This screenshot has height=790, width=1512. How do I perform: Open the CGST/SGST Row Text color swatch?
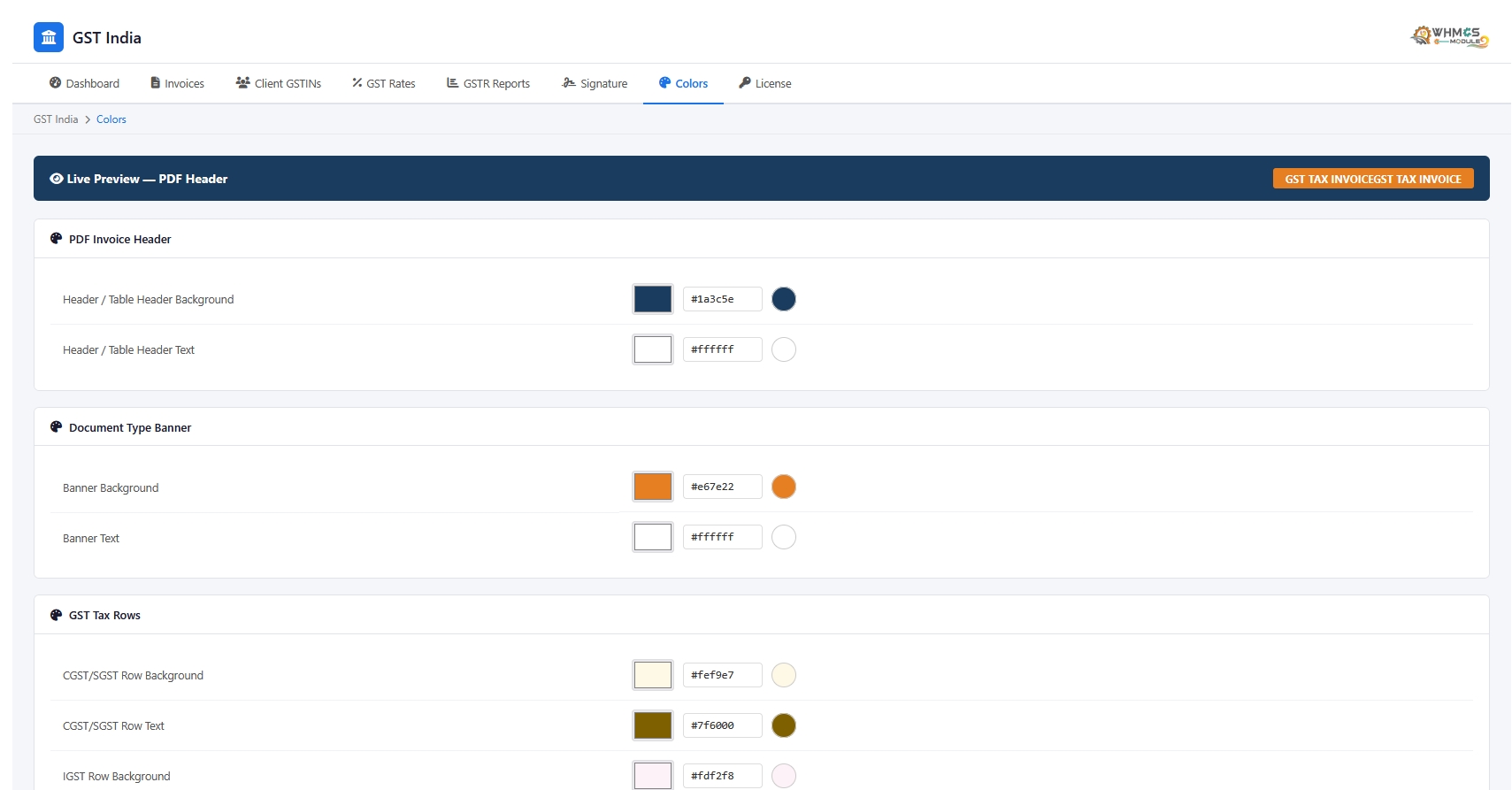[653, 725]
